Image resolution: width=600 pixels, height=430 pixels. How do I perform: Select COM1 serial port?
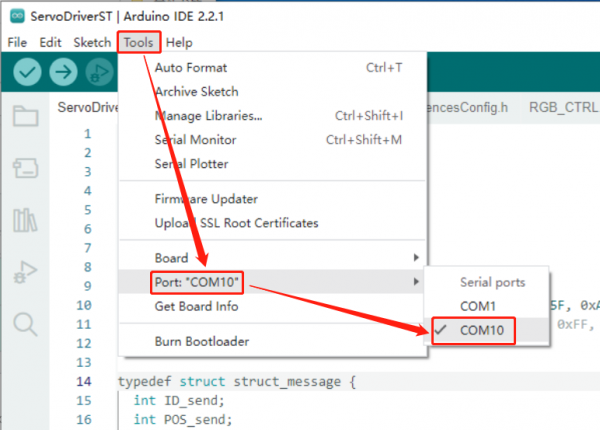(477, 305)
